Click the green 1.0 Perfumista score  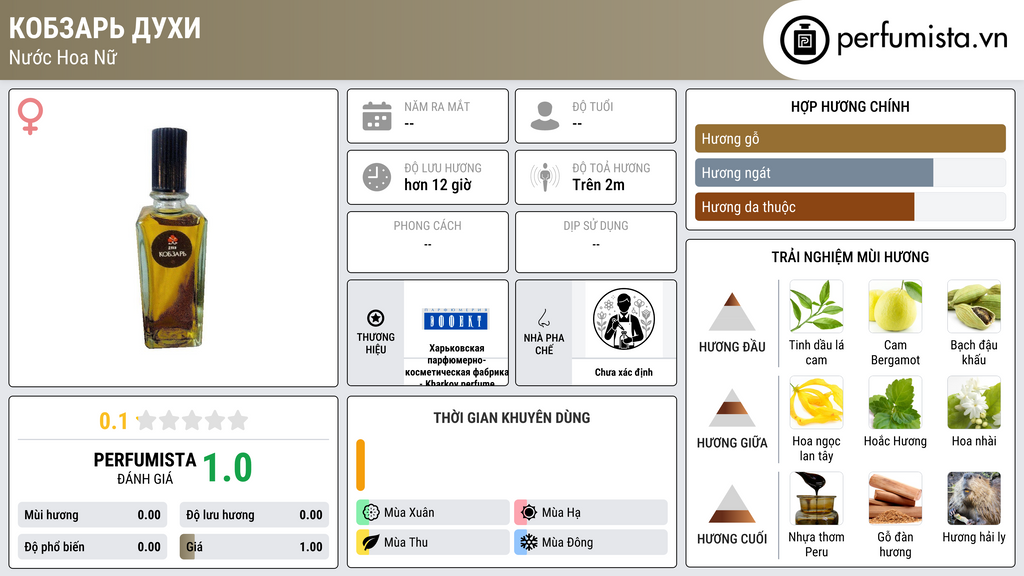pos(227,468)
